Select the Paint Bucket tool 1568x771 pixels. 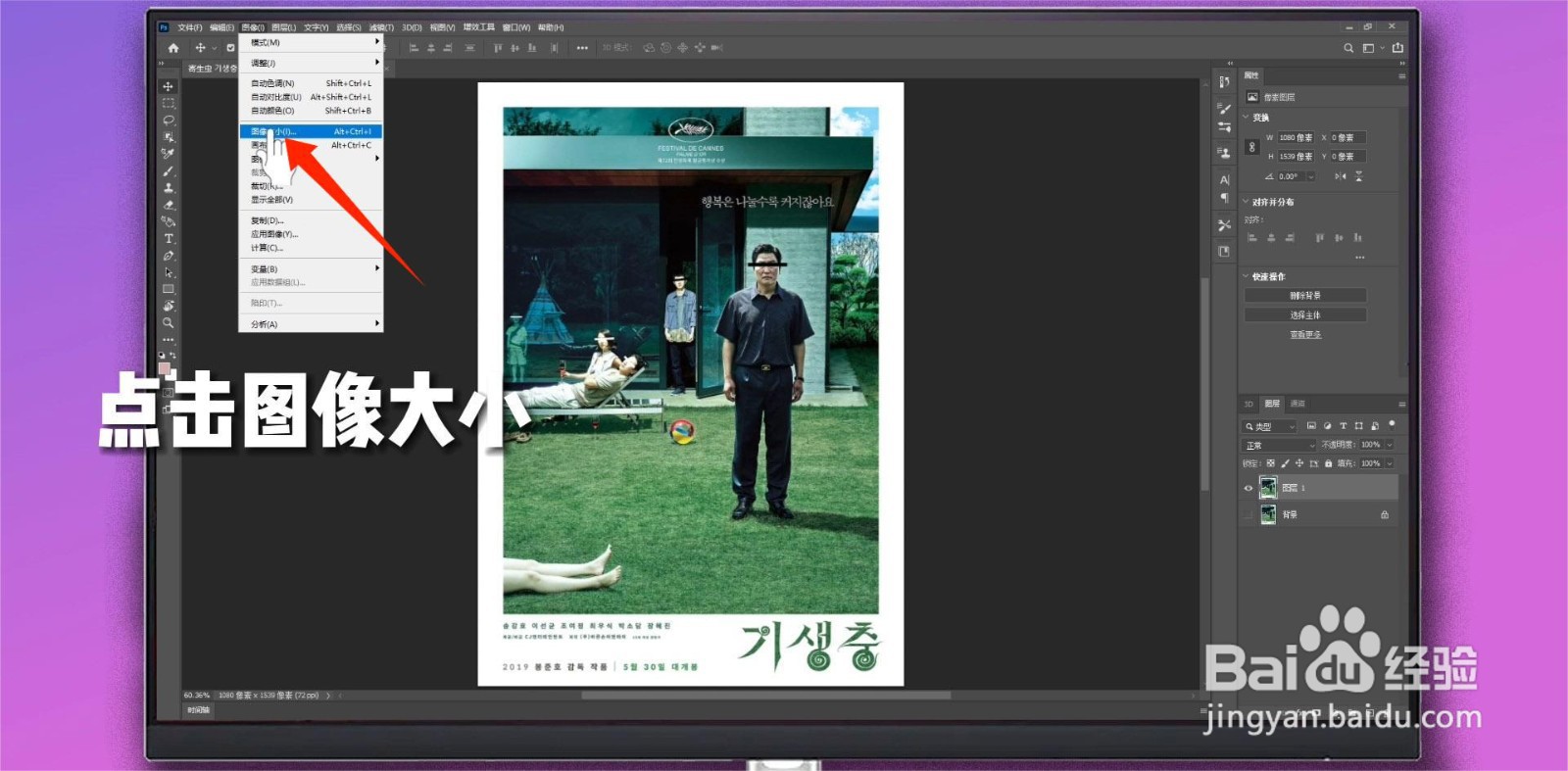tap(169, 221)
